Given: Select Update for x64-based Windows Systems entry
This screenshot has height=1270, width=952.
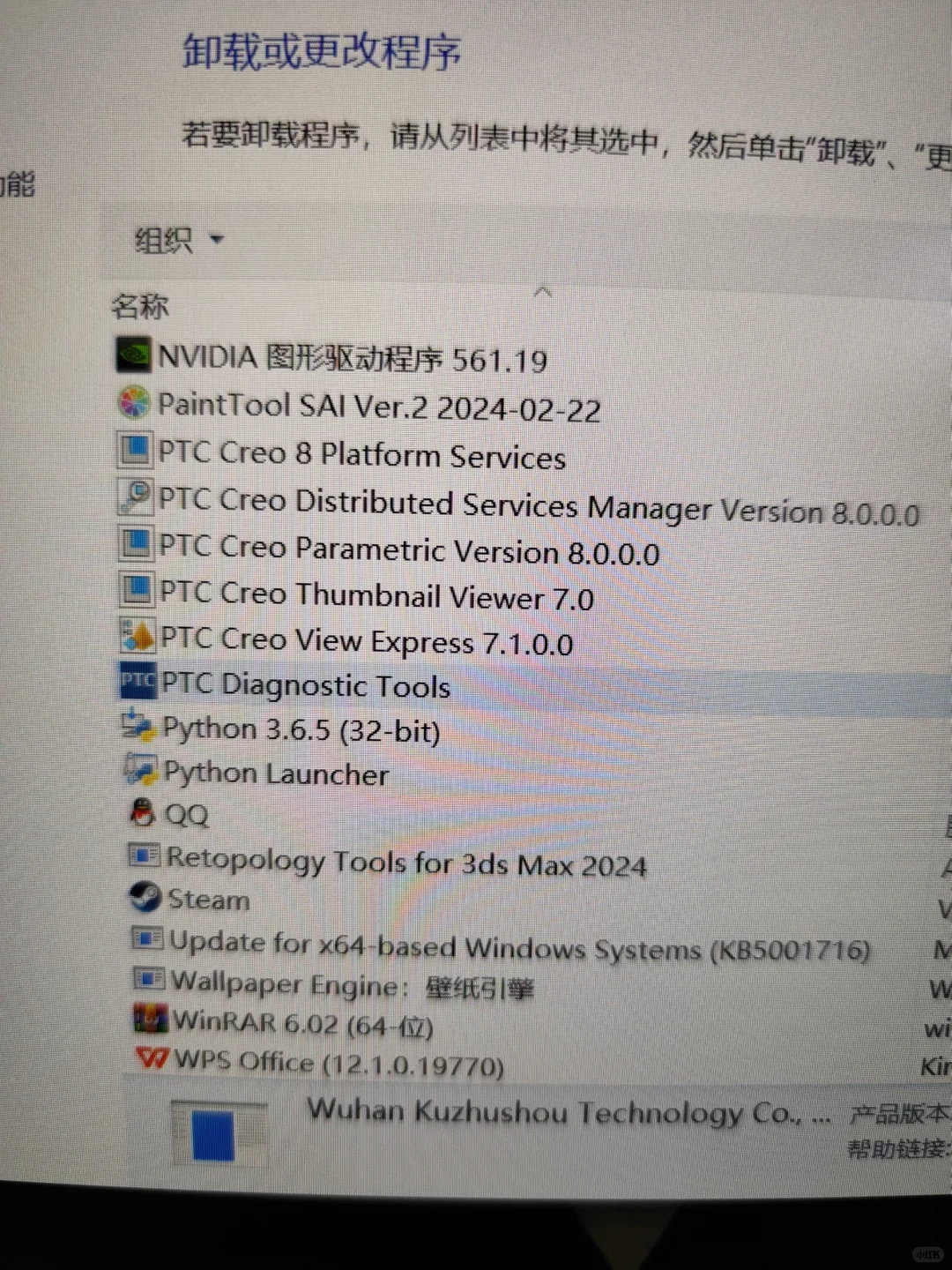Looking at the screenshot, I should pos(520,946).
